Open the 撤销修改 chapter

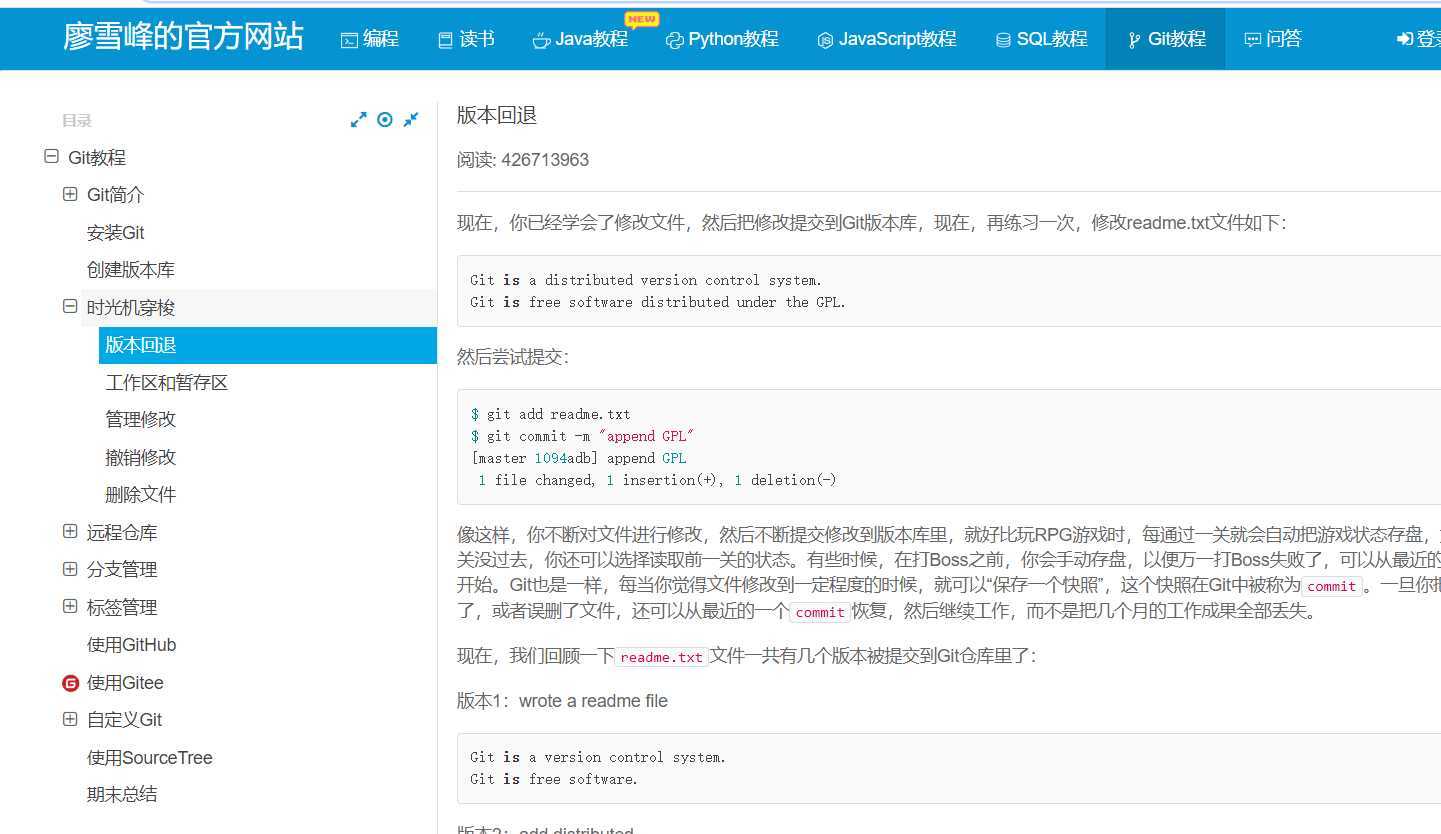coord(141,458)
